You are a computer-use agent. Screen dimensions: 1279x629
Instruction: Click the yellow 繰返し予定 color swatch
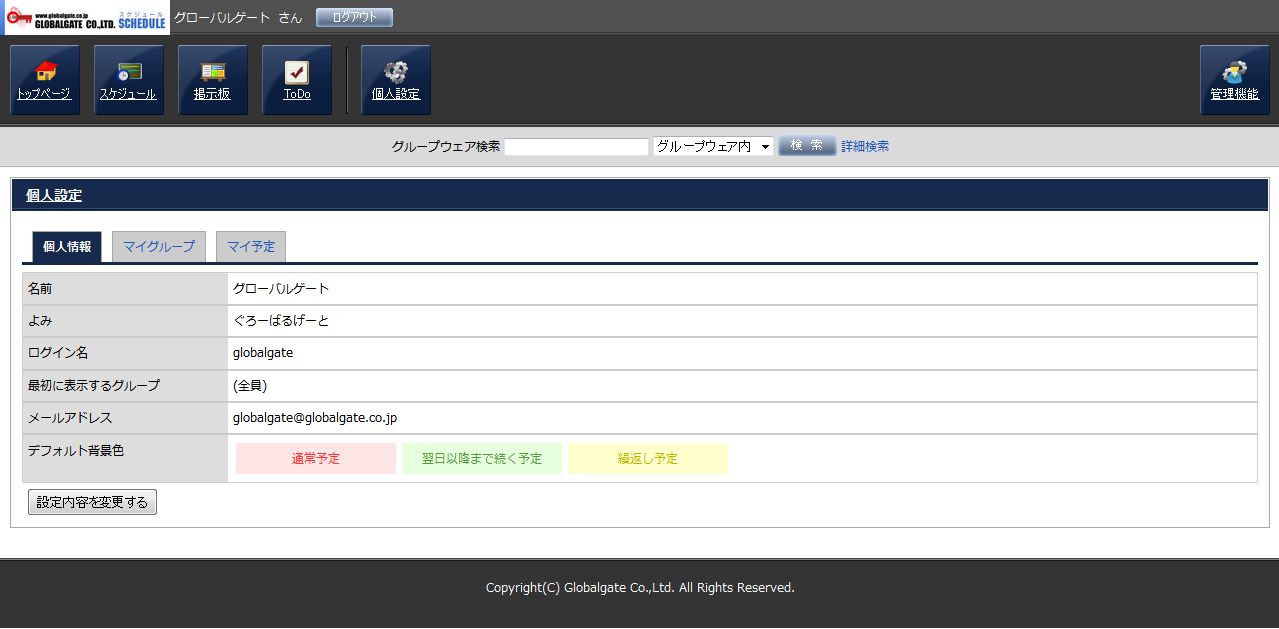pos(648,458)
